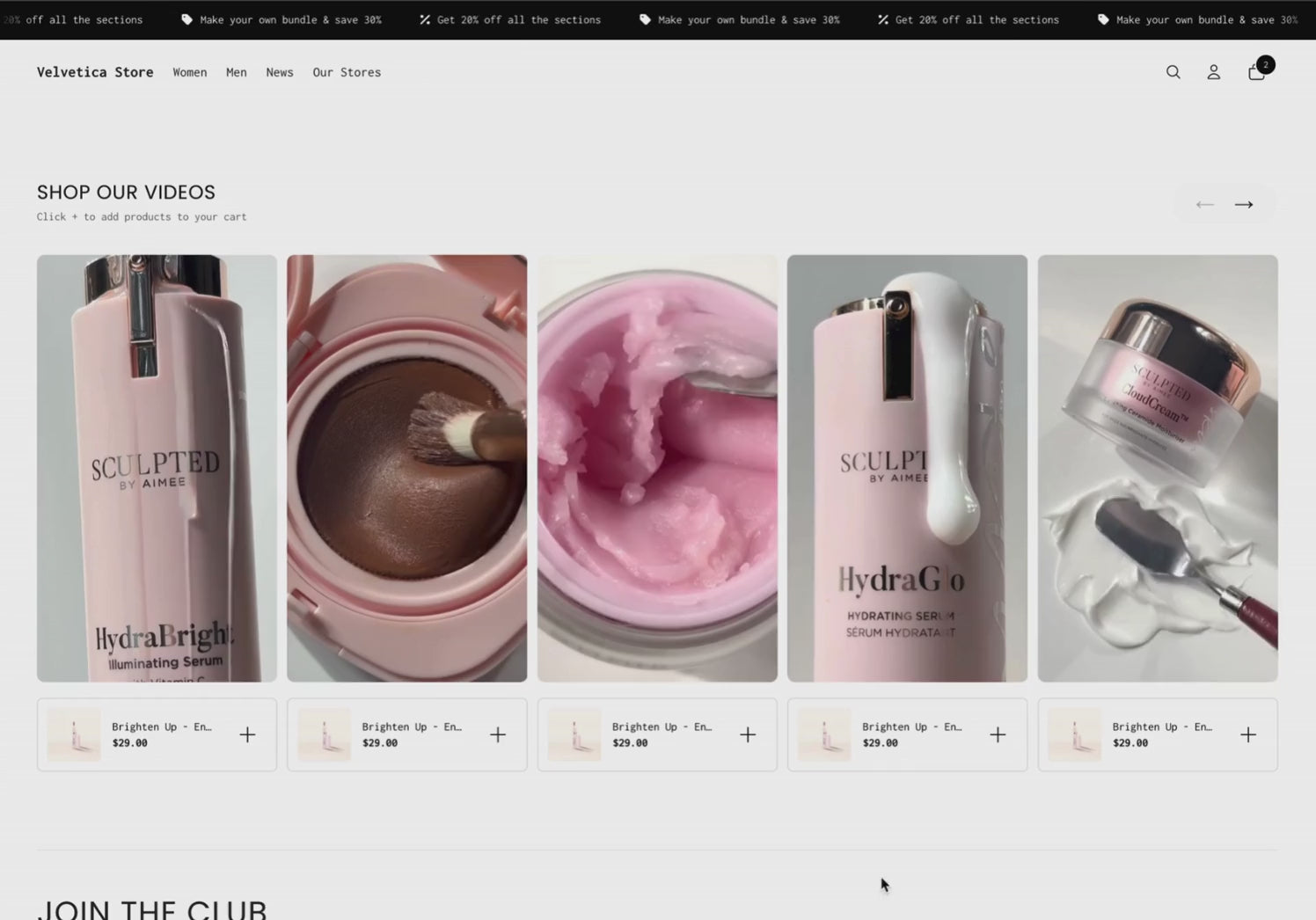Click the Brighten Up product thumbnail image
The width and height of the screenshot is (1316, 920).
point(75,734)
